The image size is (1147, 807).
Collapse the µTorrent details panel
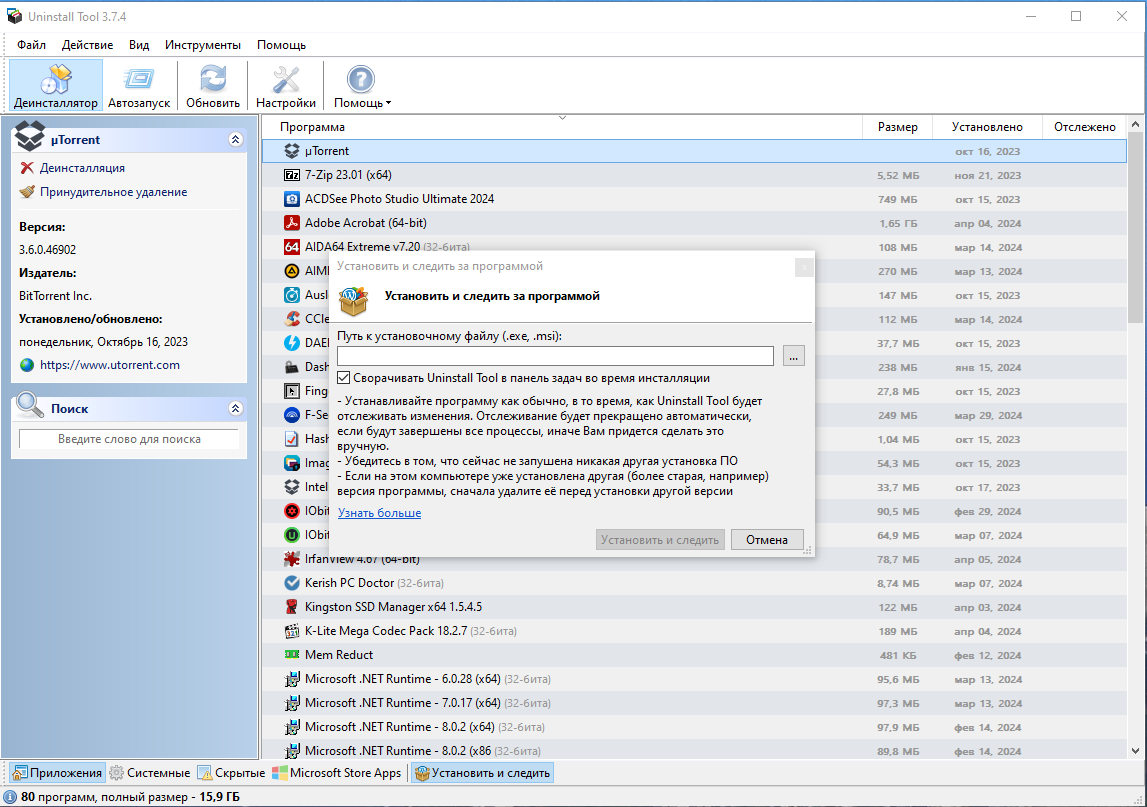(236, 140)
